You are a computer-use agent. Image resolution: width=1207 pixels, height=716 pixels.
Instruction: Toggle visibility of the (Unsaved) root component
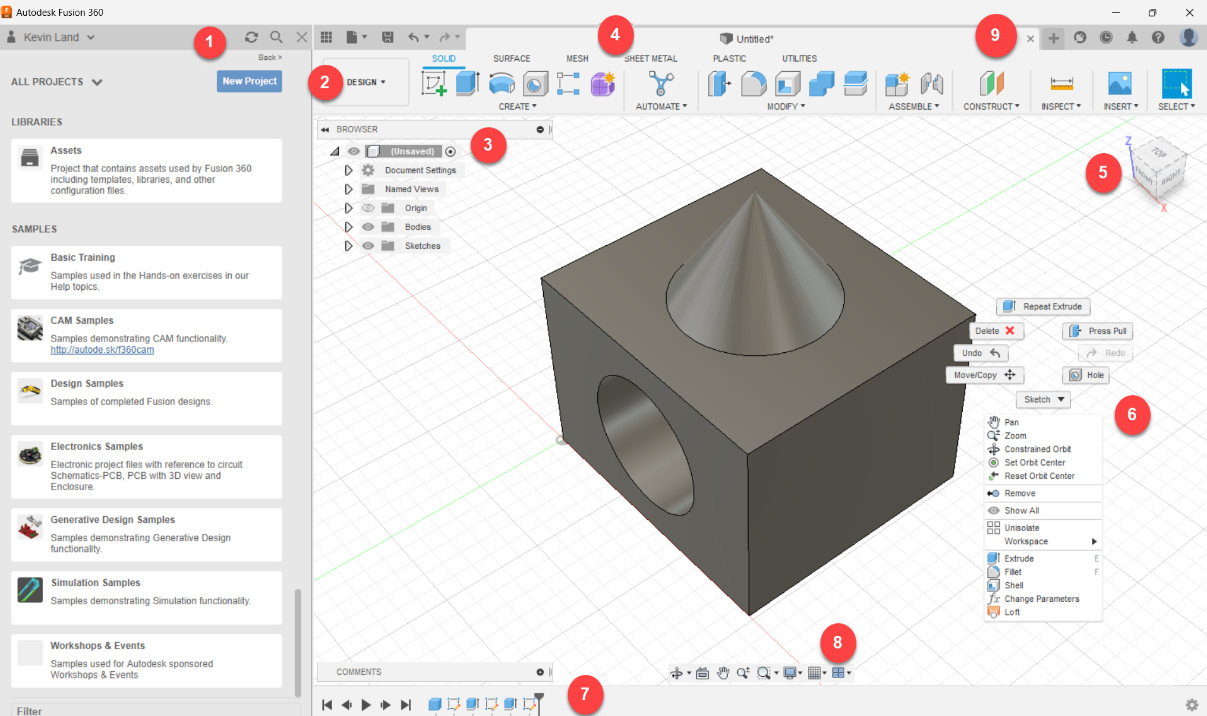(x=353, y=151)
